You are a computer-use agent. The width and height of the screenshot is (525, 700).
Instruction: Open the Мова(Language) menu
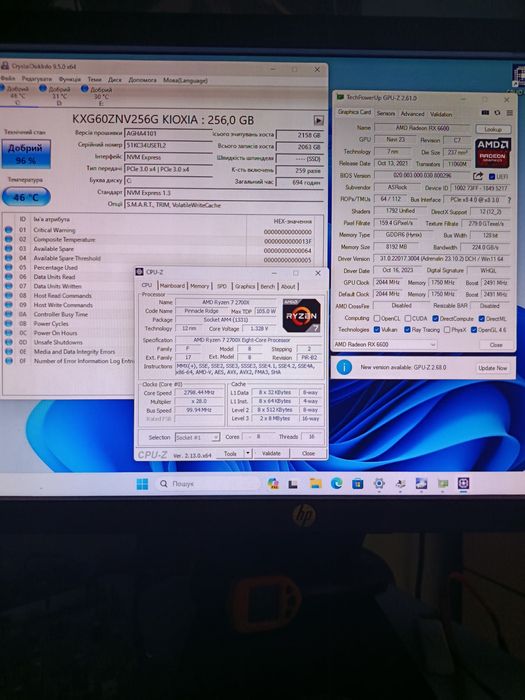point(185,80)
